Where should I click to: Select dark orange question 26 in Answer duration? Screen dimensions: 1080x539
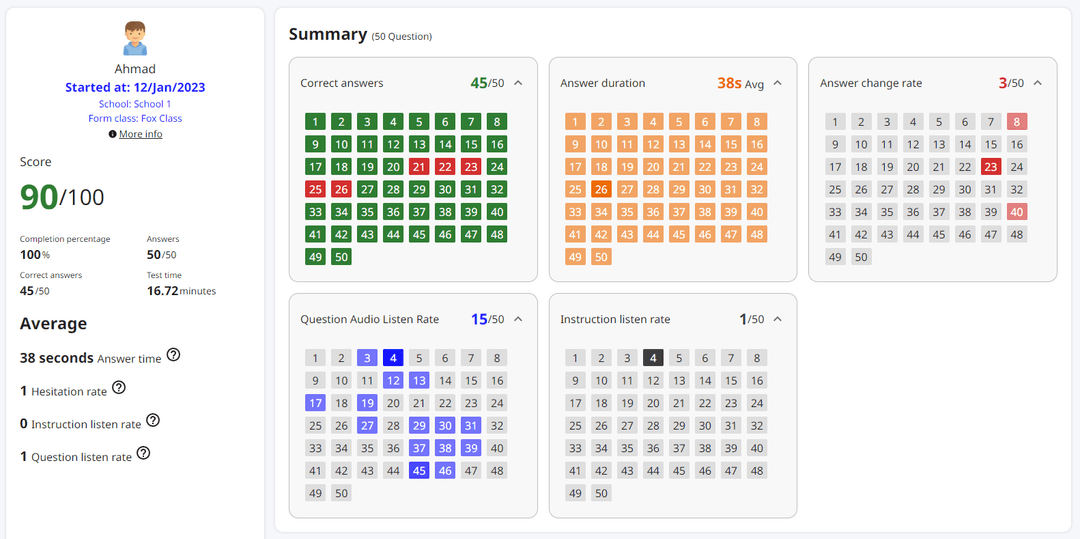[601, 189]
